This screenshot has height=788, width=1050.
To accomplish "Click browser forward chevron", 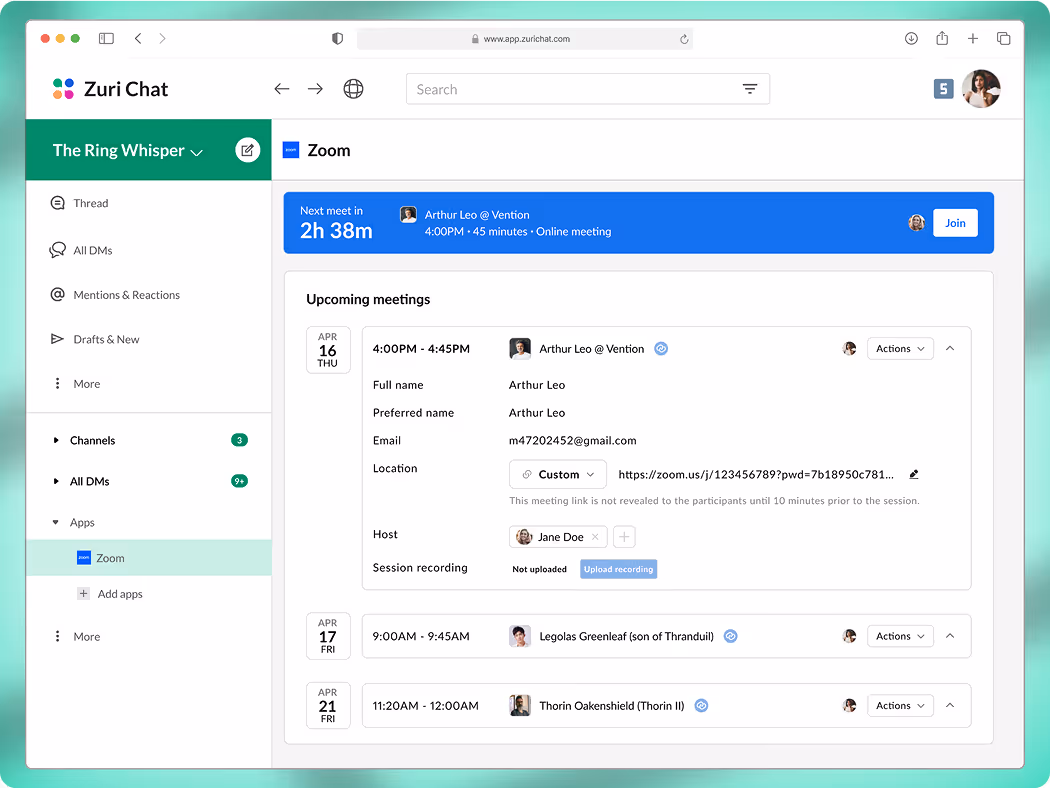I will [x=162, y=38].
